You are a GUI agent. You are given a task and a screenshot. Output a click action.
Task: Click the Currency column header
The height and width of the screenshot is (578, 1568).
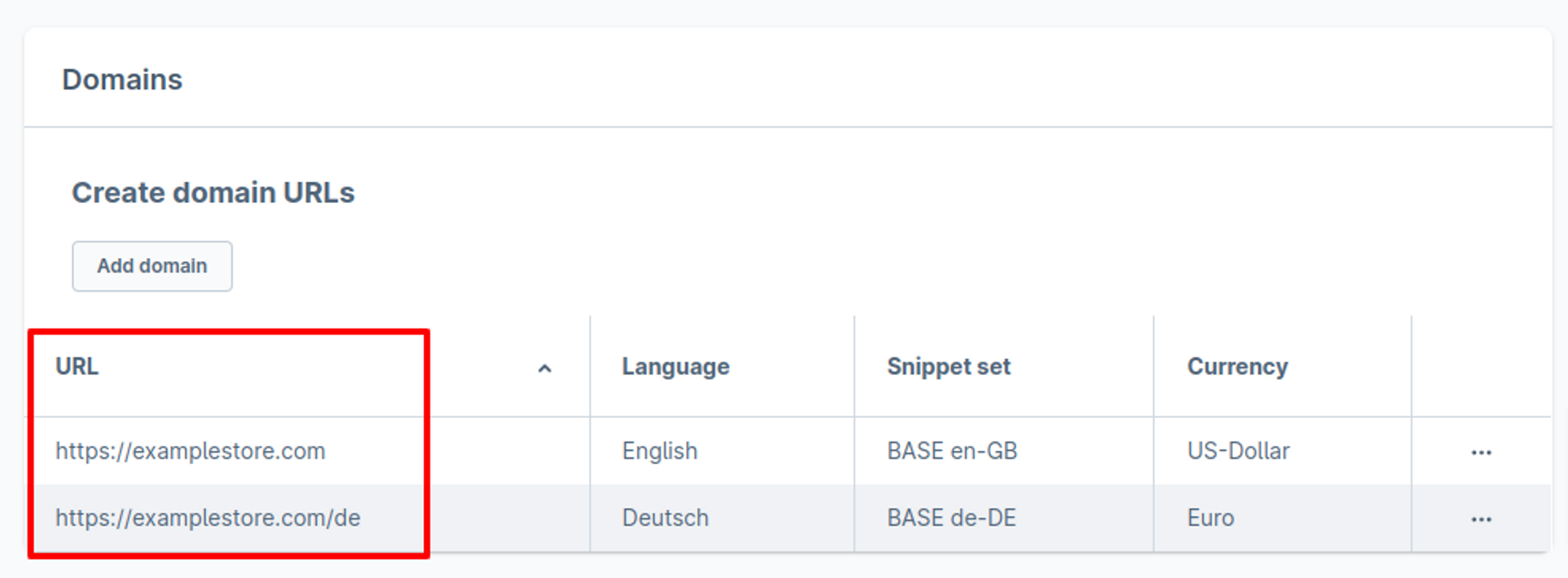(x=1237, y=366)
